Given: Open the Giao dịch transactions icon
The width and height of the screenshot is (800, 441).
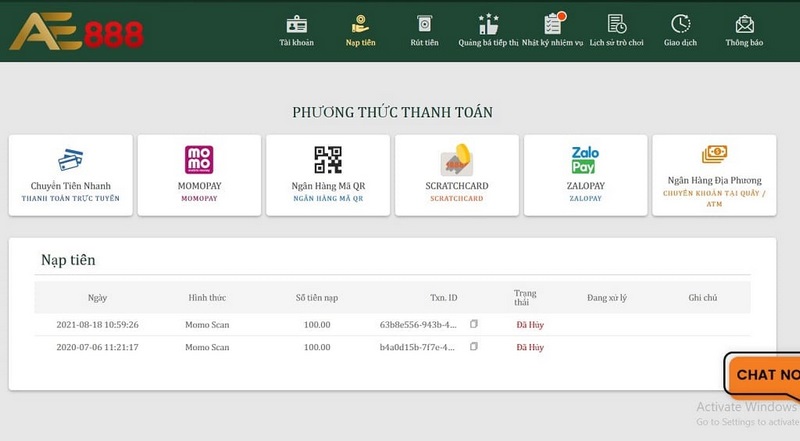Looking at the screenshot, I should coord(680,28).
